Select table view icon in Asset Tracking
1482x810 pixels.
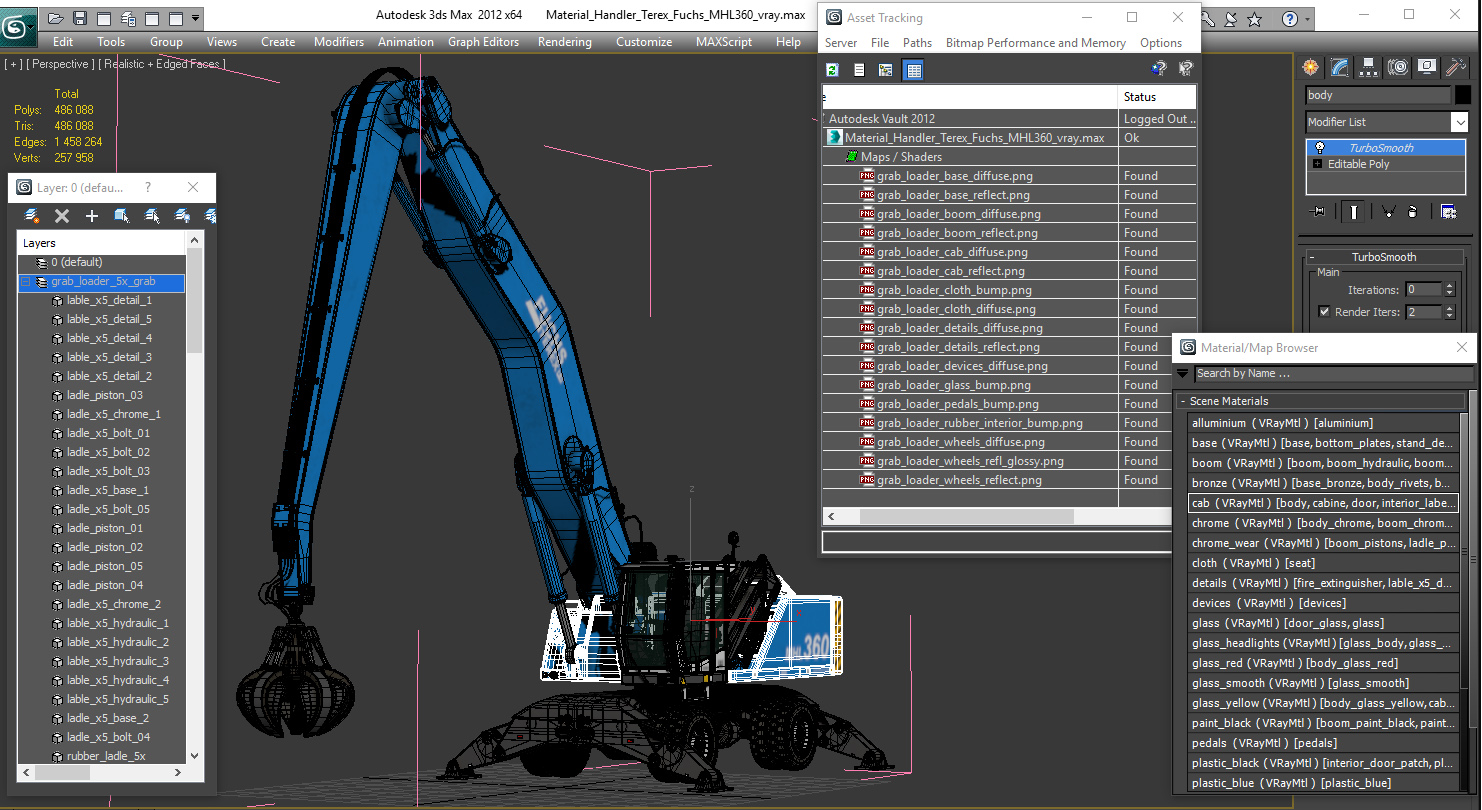(x=913, y=69)
